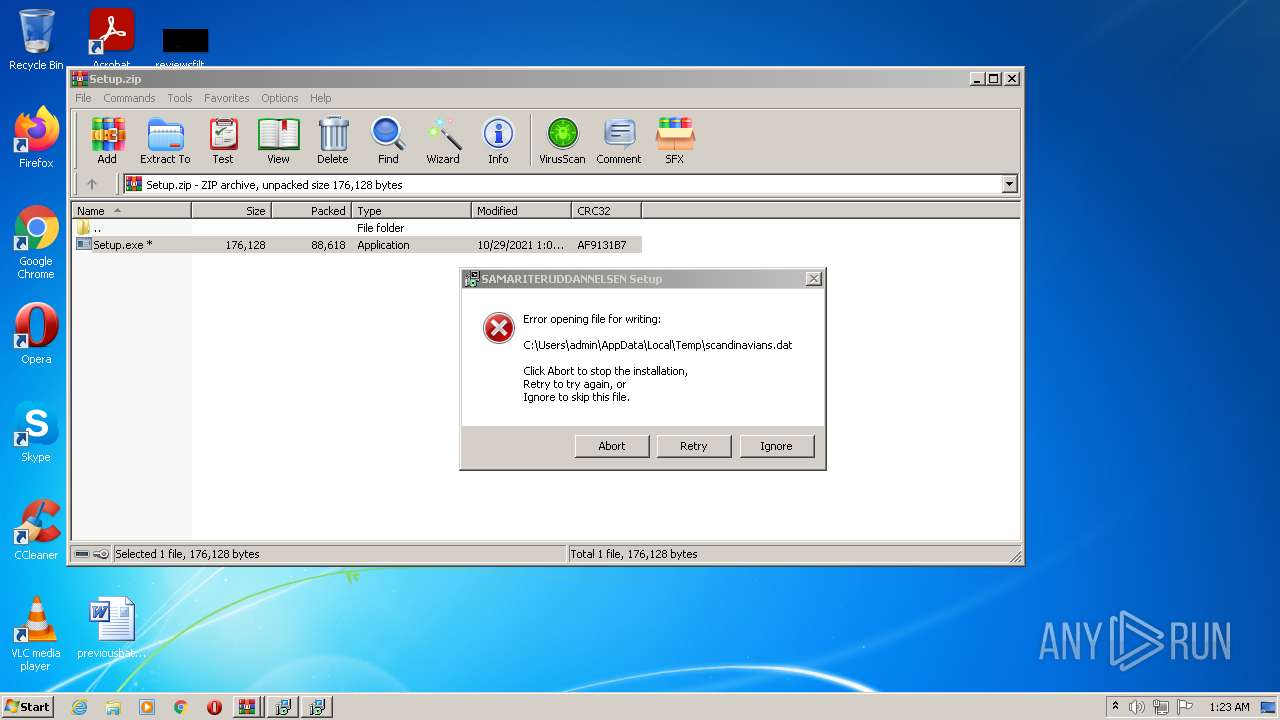Click the CRC32 value AF9131B7
1280x720 pixels.
coord(602,245)
